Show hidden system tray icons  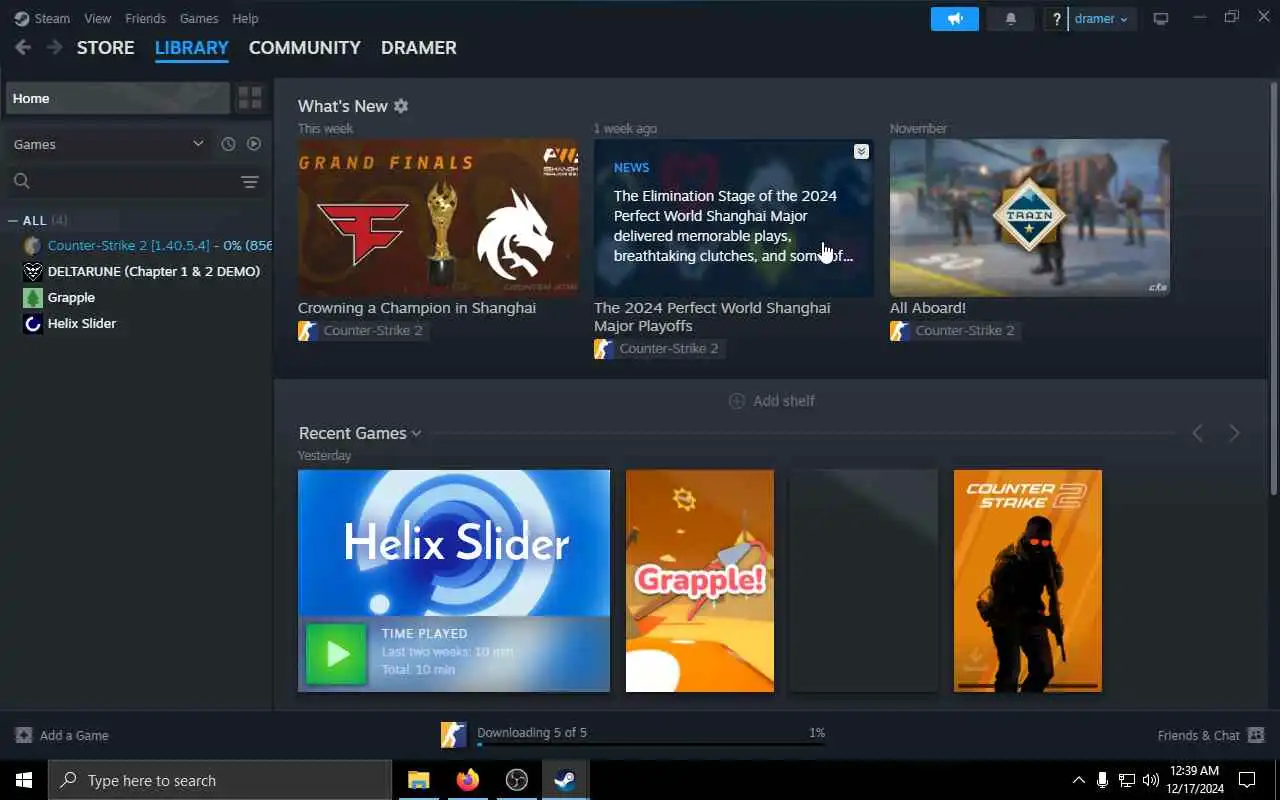tap(1078, 780)
